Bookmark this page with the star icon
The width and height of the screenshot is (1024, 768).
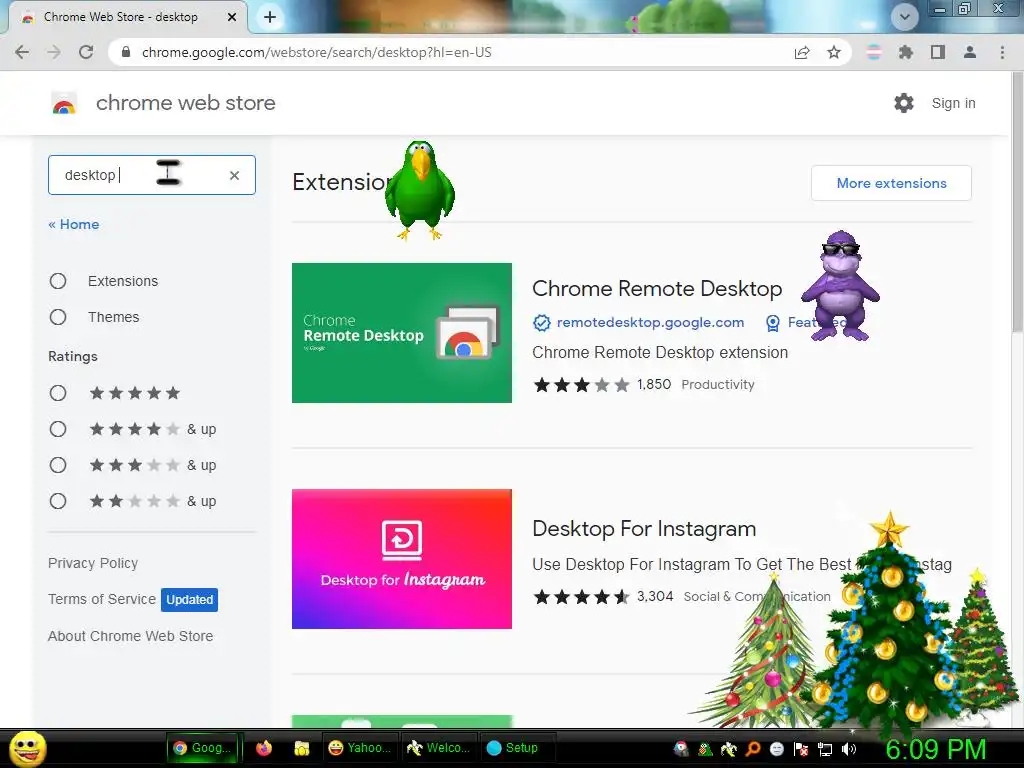tap(834, 52)
